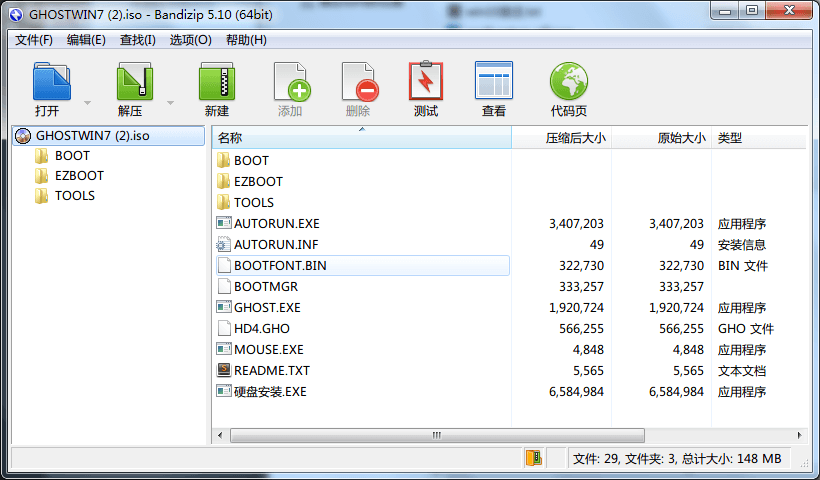Expand the dropdown arrow beside 解压

click(170, 103)
